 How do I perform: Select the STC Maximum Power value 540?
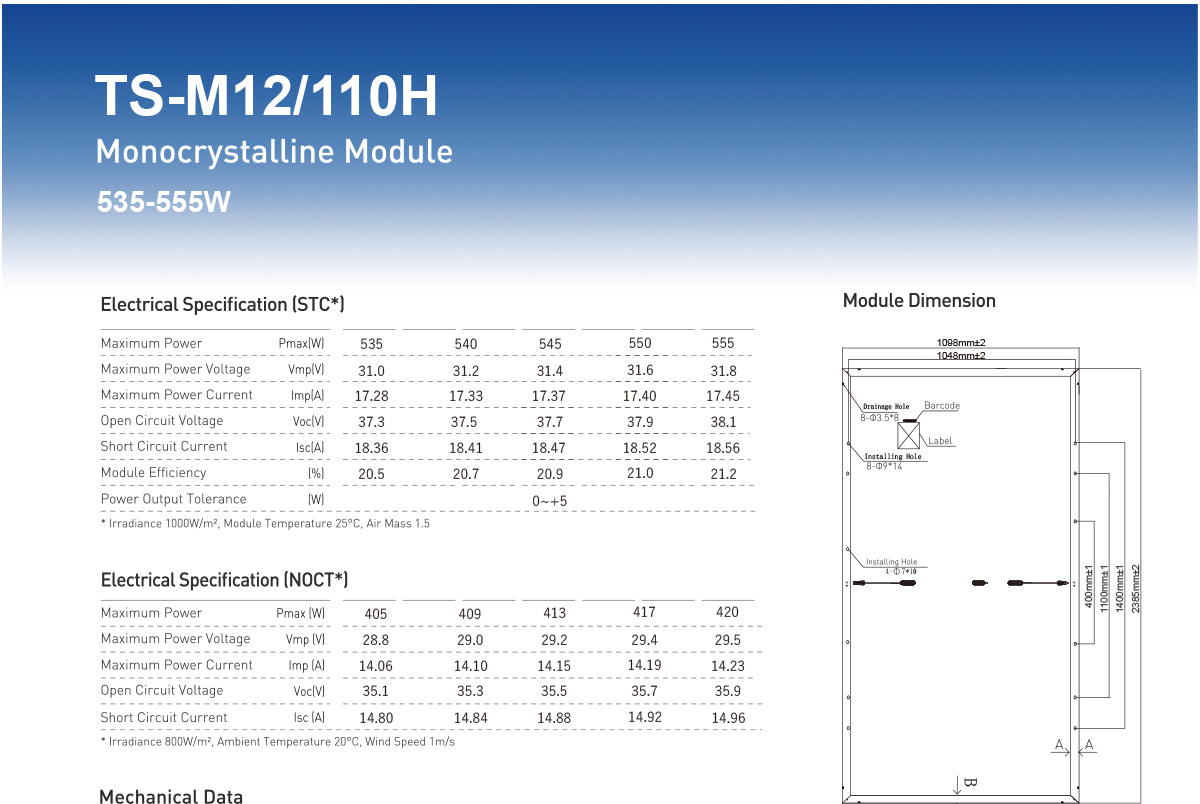coord(466,343)
